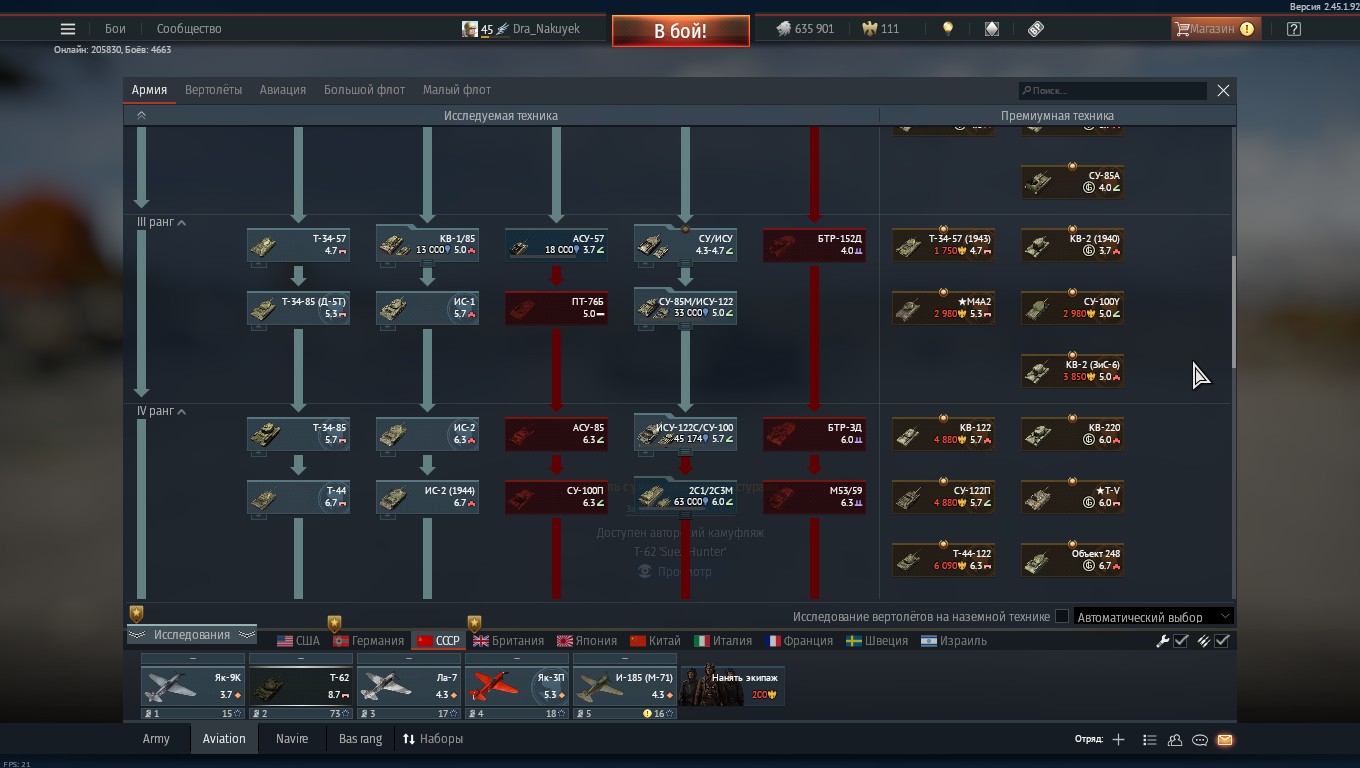
Task: Open the lightbulb hints icon
Action: (948, 29)
